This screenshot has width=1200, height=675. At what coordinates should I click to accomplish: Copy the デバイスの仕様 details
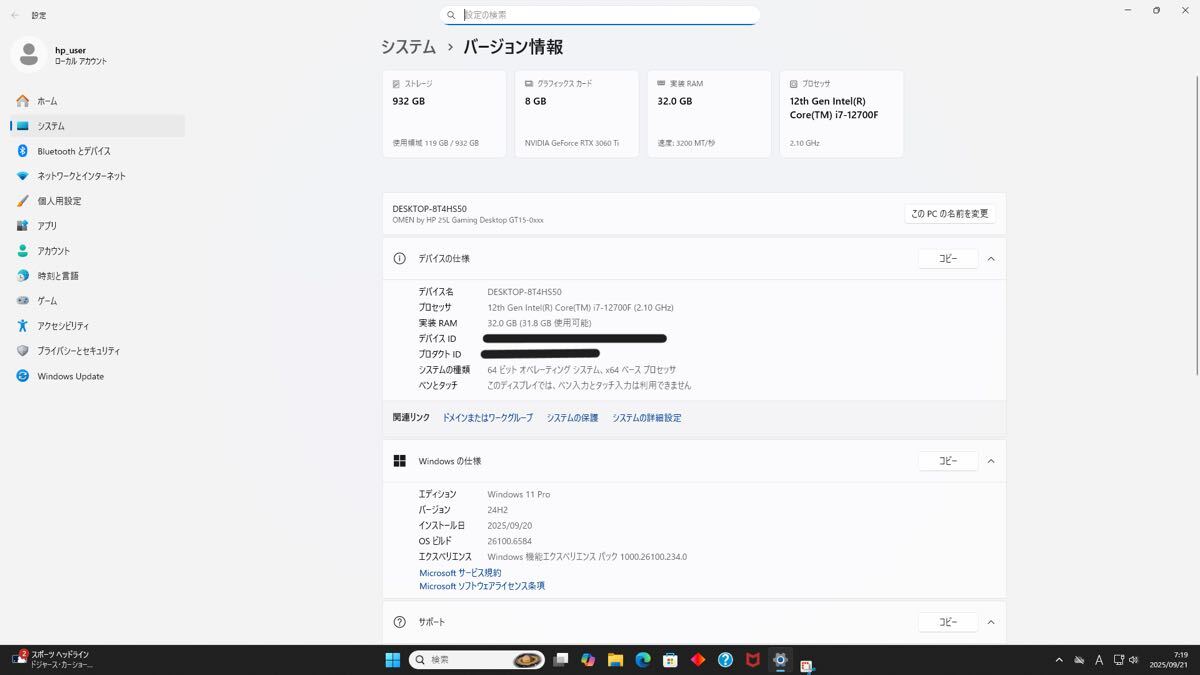coord(948,259)
